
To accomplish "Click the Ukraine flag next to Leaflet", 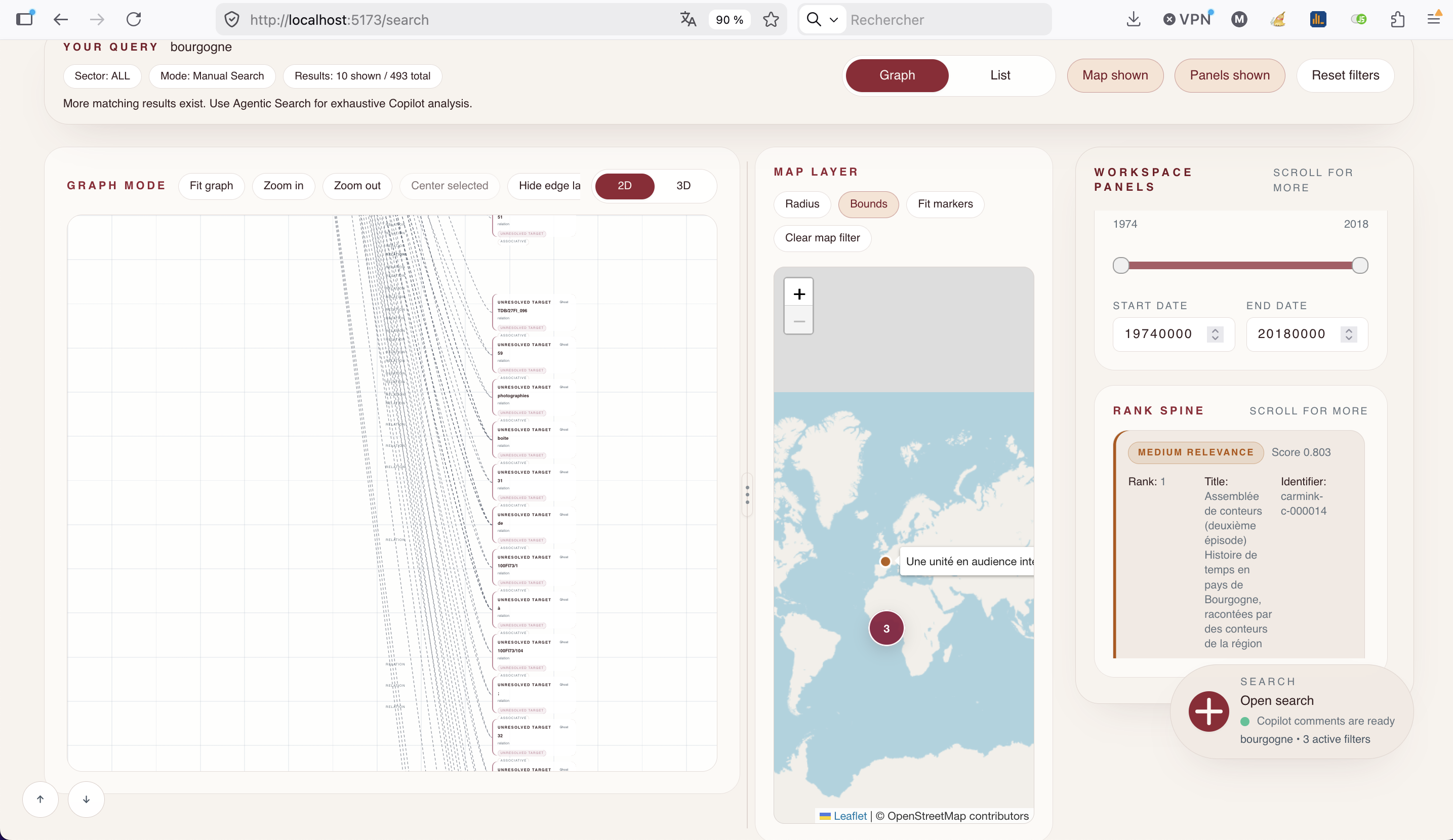I will pyautogui.click(x=825, y=816).
